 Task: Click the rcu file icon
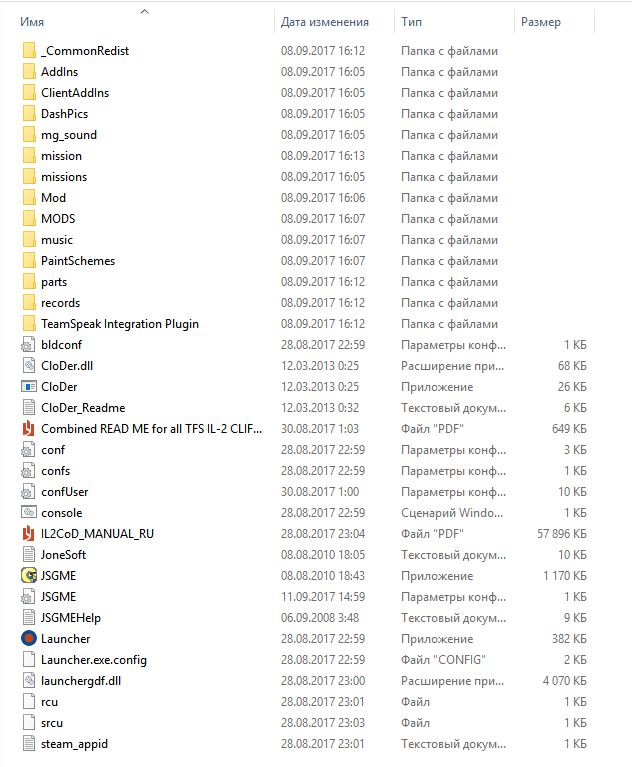[x=29, y=702]
